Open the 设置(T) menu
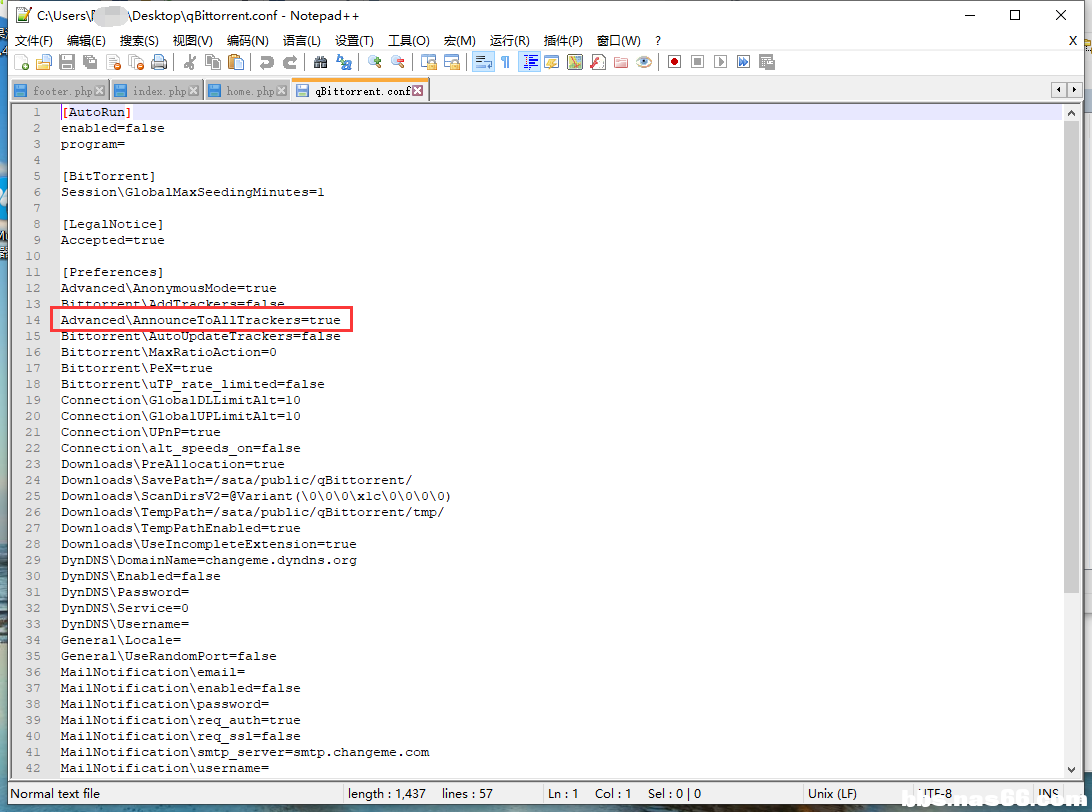This screenshot has height=812, width=1092. click(354, 40)
